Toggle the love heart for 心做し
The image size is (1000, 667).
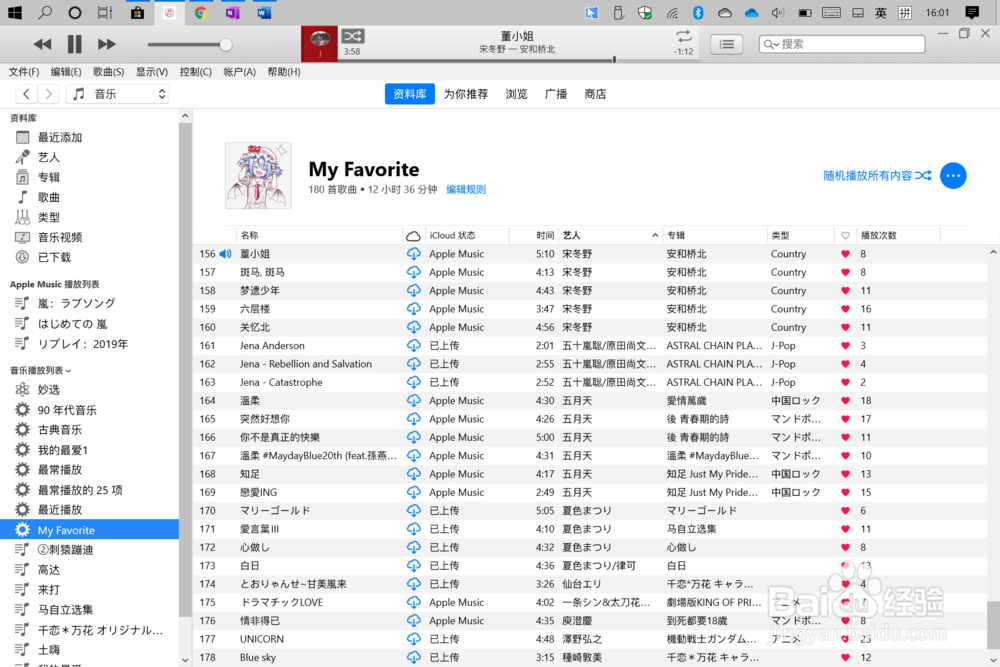(x=845, y=547)
